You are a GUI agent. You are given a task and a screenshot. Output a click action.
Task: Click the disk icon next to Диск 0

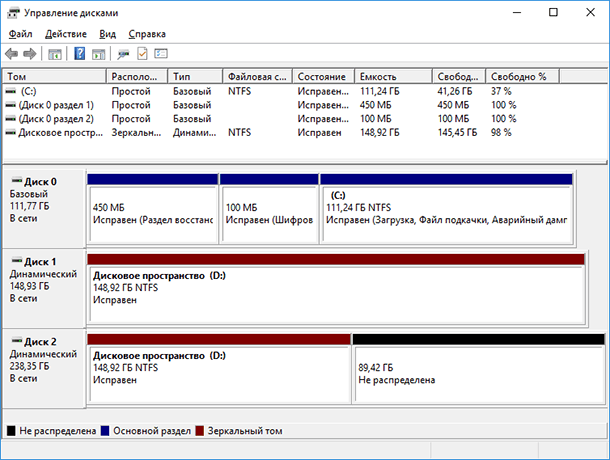click(x=17, y=180)
